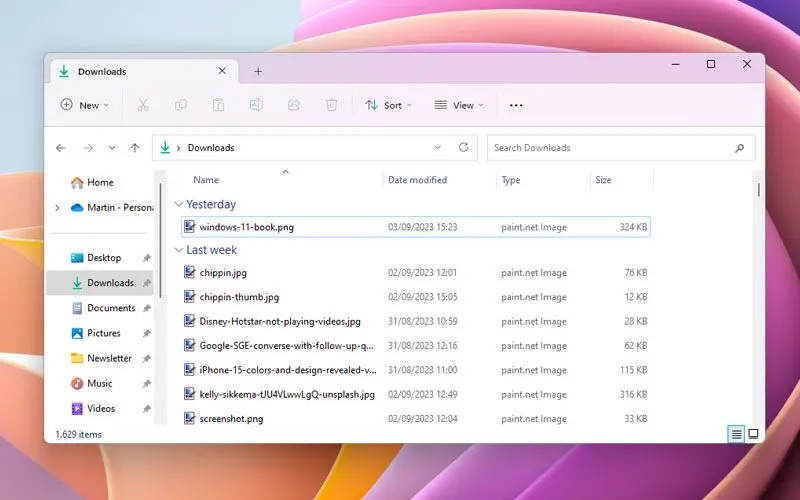Image resolution: width=800 pixels, height=500 pixels.
Task: Sort by the Size column header
Action: (603, 180)
